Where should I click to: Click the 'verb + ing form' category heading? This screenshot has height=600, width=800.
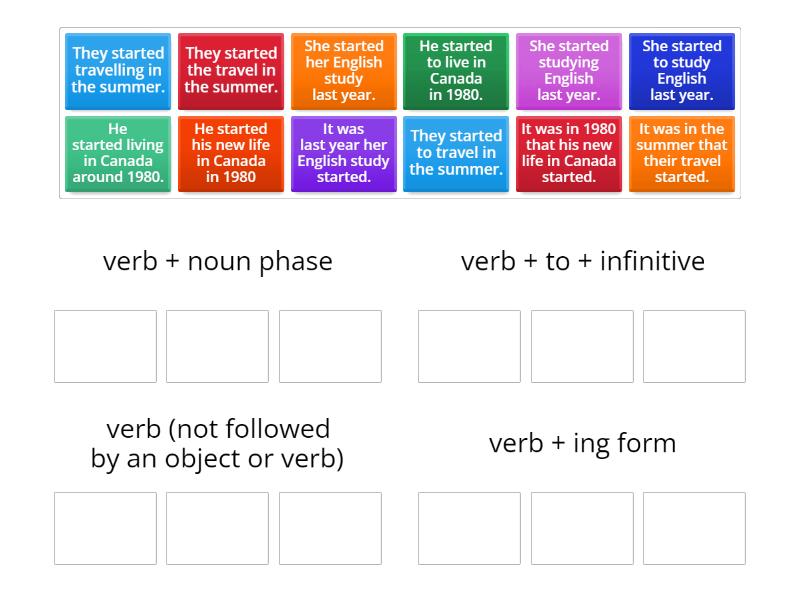coord(581,443)
